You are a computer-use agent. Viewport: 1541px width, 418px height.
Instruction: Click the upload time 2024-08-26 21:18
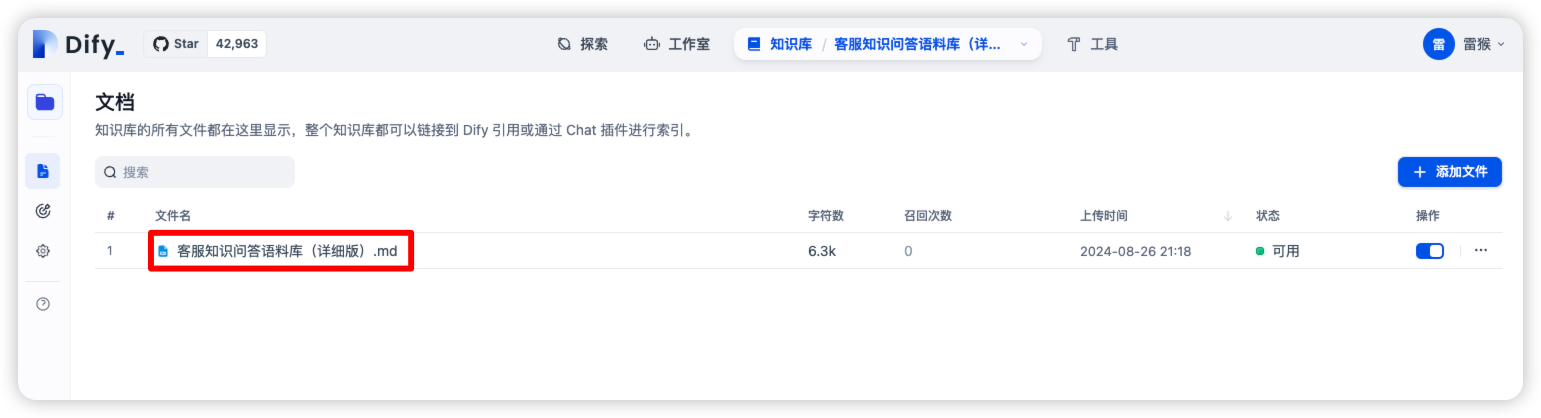(x=1135, y=252)
